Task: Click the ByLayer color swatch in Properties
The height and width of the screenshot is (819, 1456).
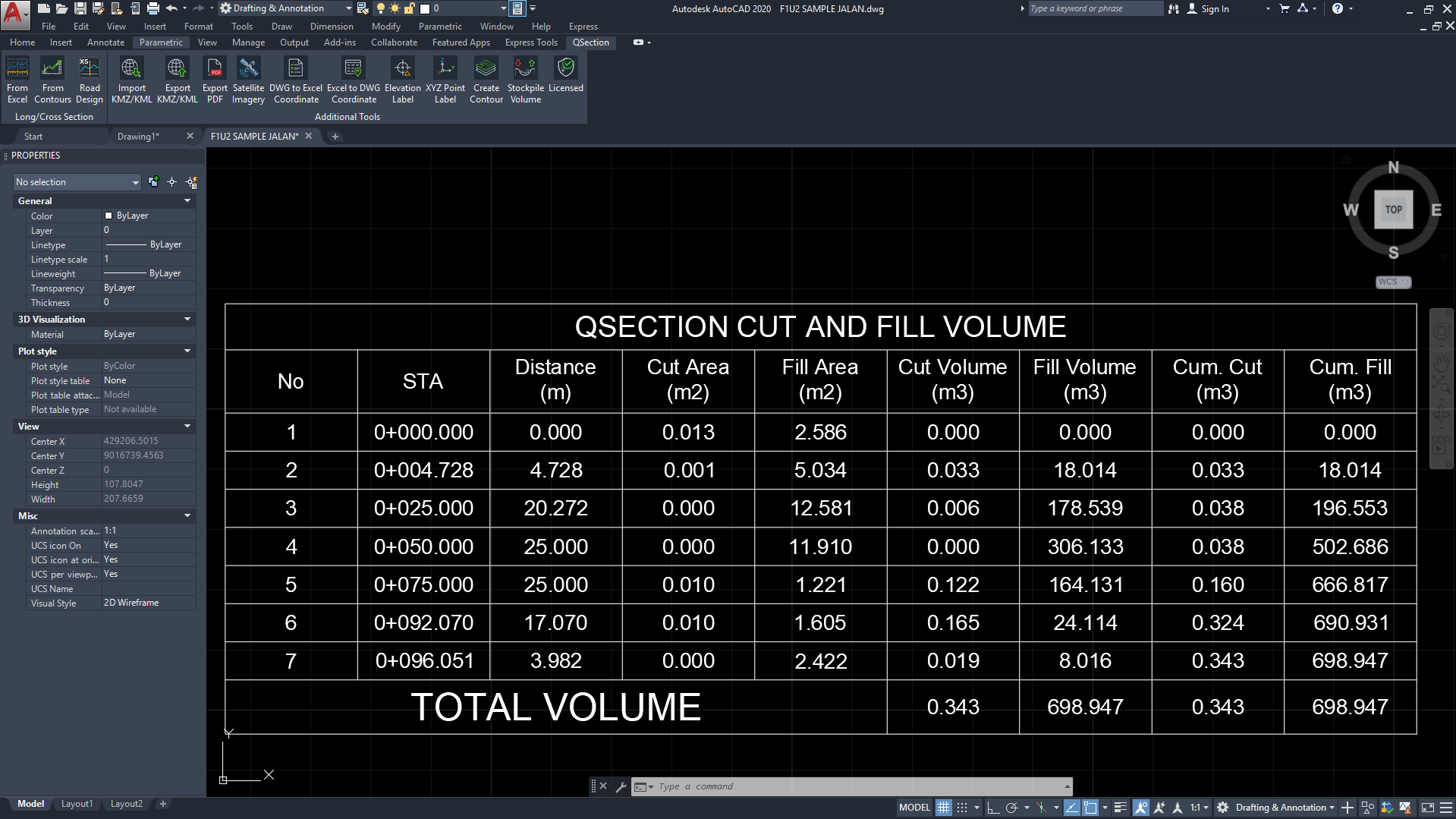Action: click(108, 216)
